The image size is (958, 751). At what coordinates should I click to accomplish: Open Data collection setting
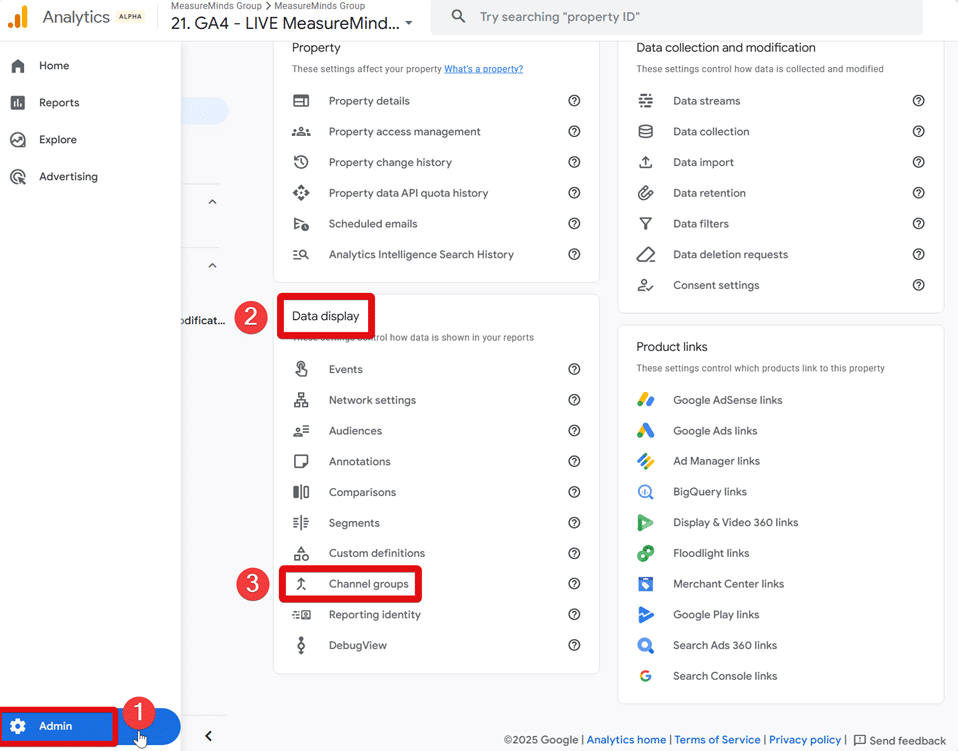pos(711,131)
